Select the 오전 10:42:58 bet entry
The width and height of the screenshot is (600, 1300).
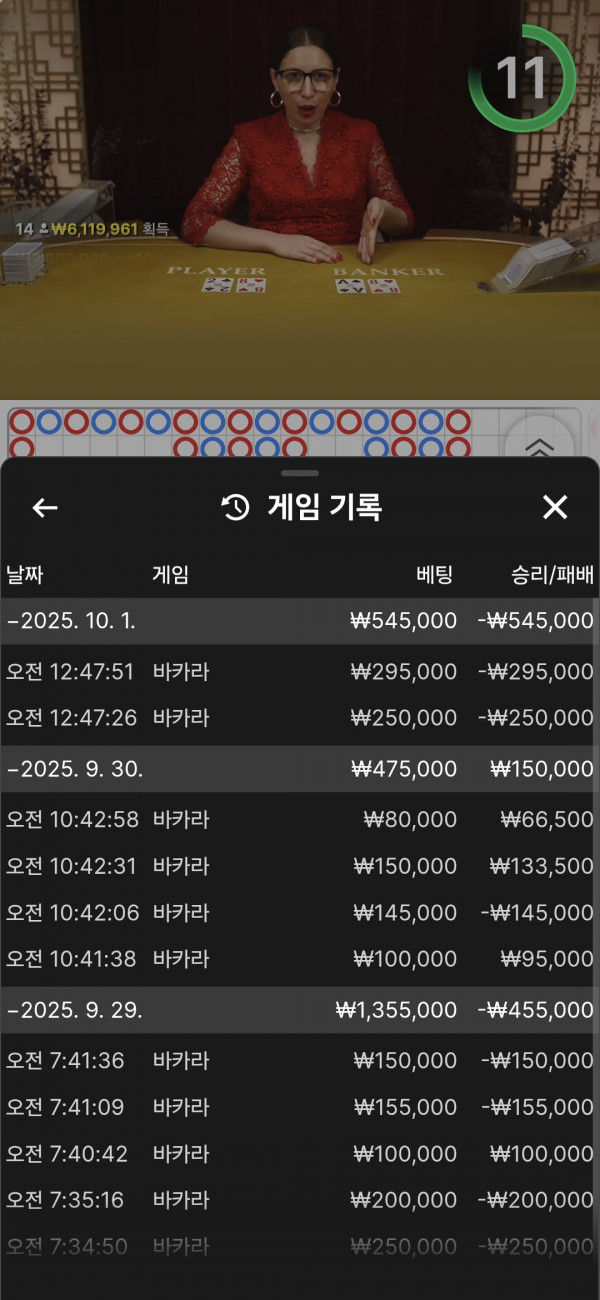pos(300,820)
